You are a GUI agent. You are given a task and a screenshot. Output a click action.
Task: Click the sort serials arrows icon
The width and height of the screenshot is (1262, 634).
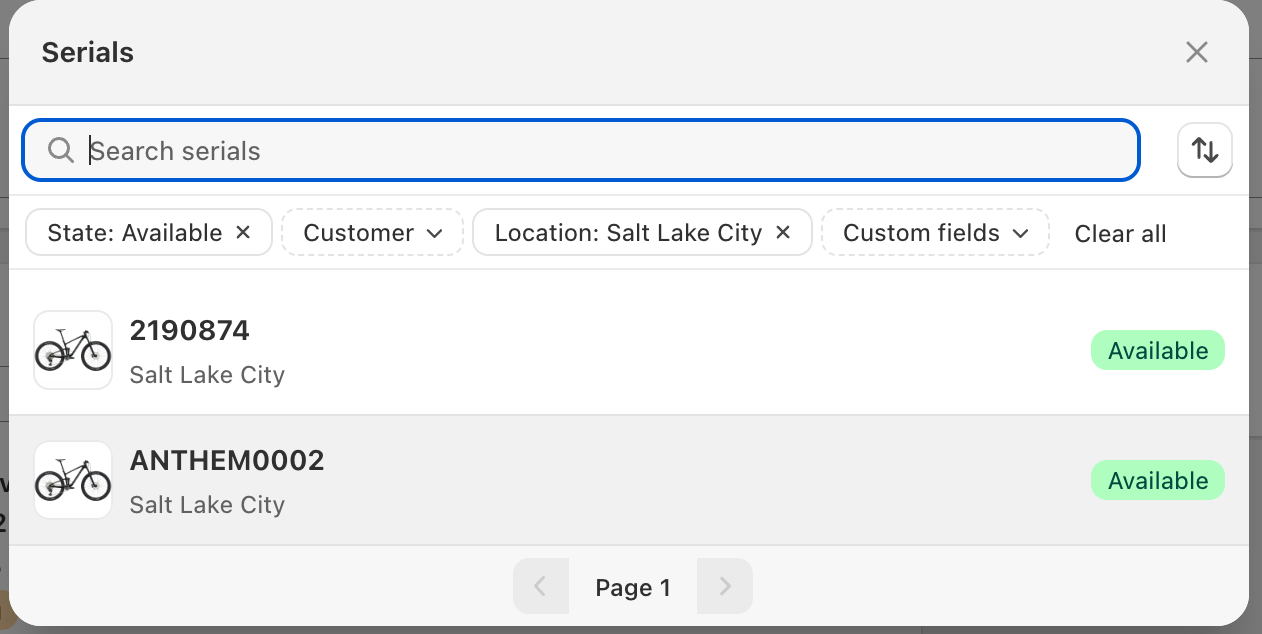point(1205,151)
